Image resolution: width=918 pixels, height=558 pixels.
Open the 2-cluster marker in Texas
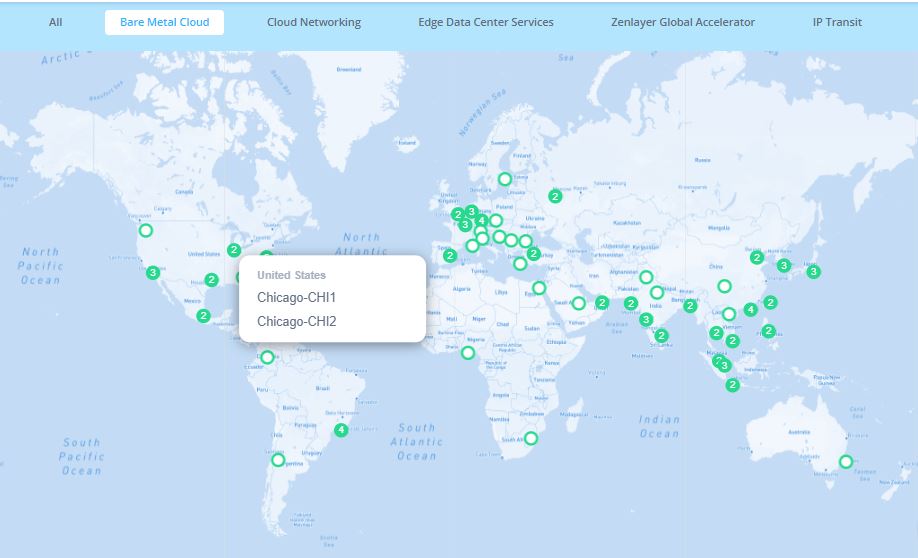[x=211, y=280]
